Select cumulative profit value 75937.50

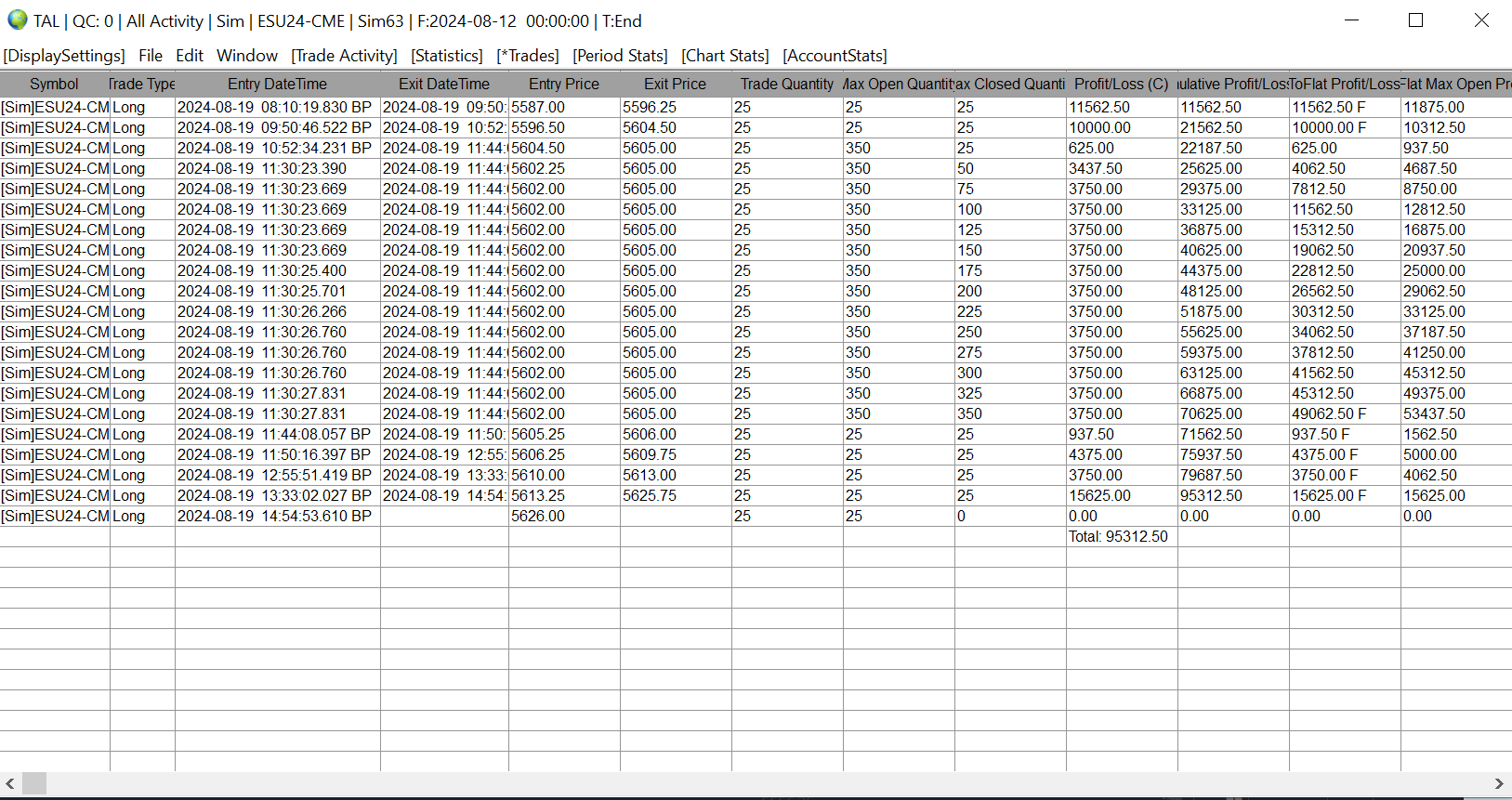pyautogui.click(x=1233, y=454)
